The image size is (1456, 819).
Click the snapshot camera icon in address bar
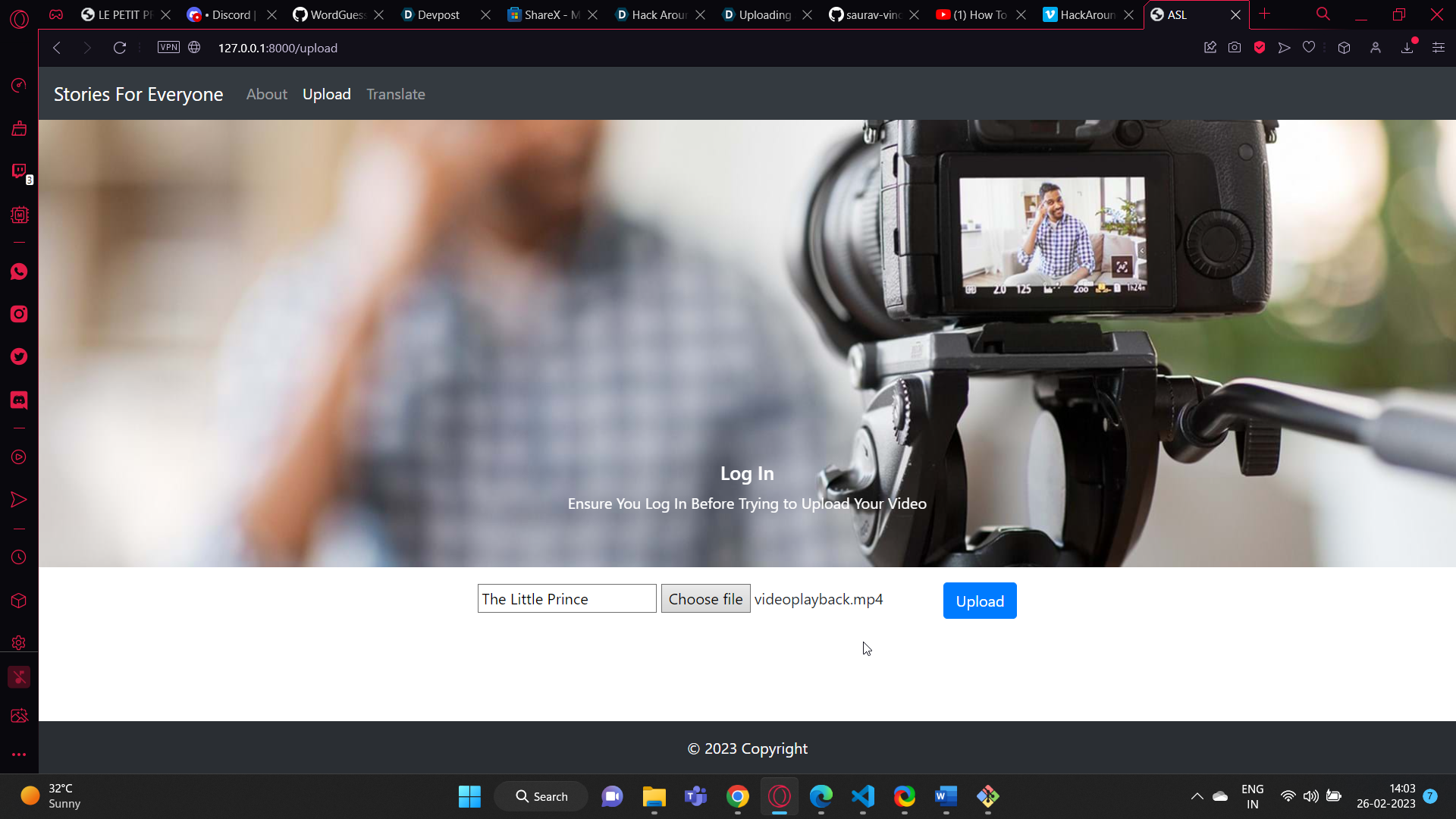(1235, 48)
